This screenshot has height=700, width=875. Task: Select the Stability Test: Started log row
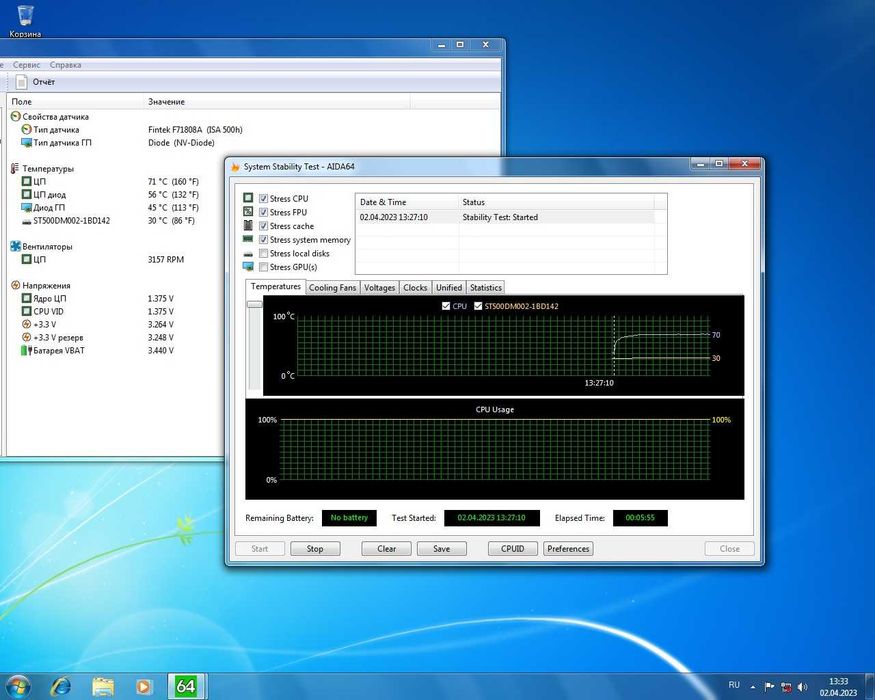coord(506,217)
